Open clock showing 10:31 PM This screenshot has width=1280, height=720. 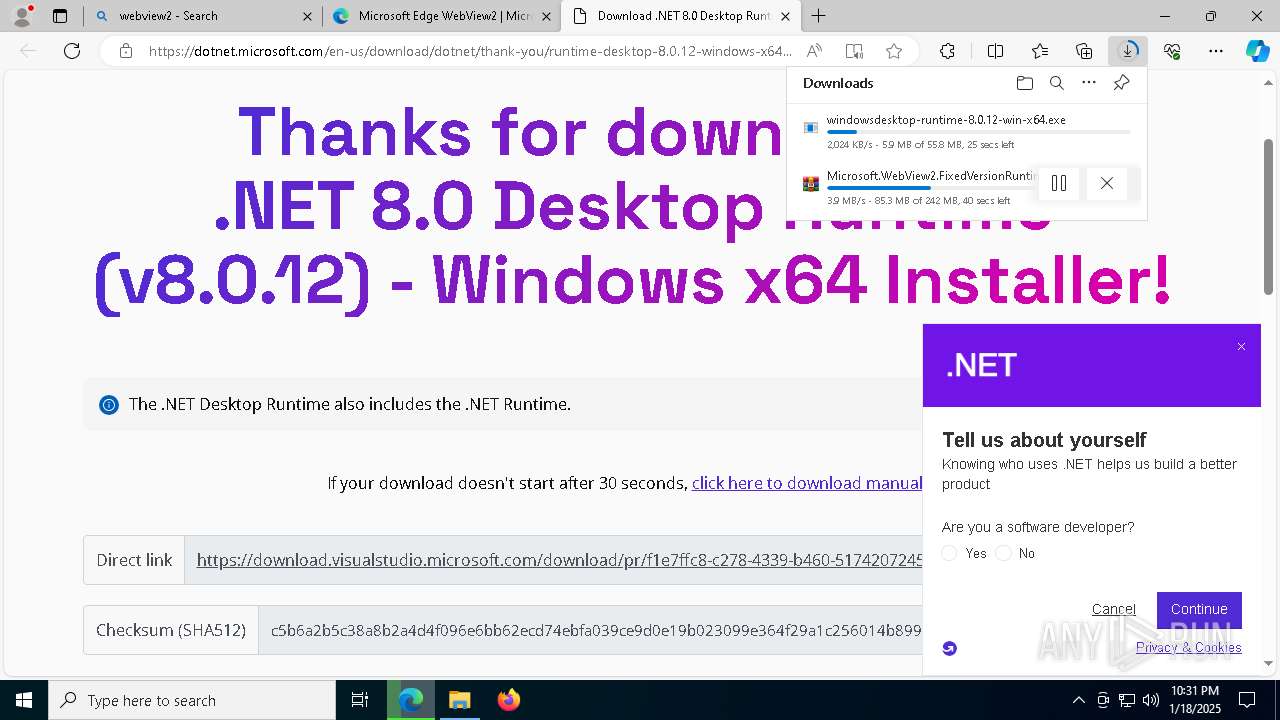click(x=1194, y=700)
